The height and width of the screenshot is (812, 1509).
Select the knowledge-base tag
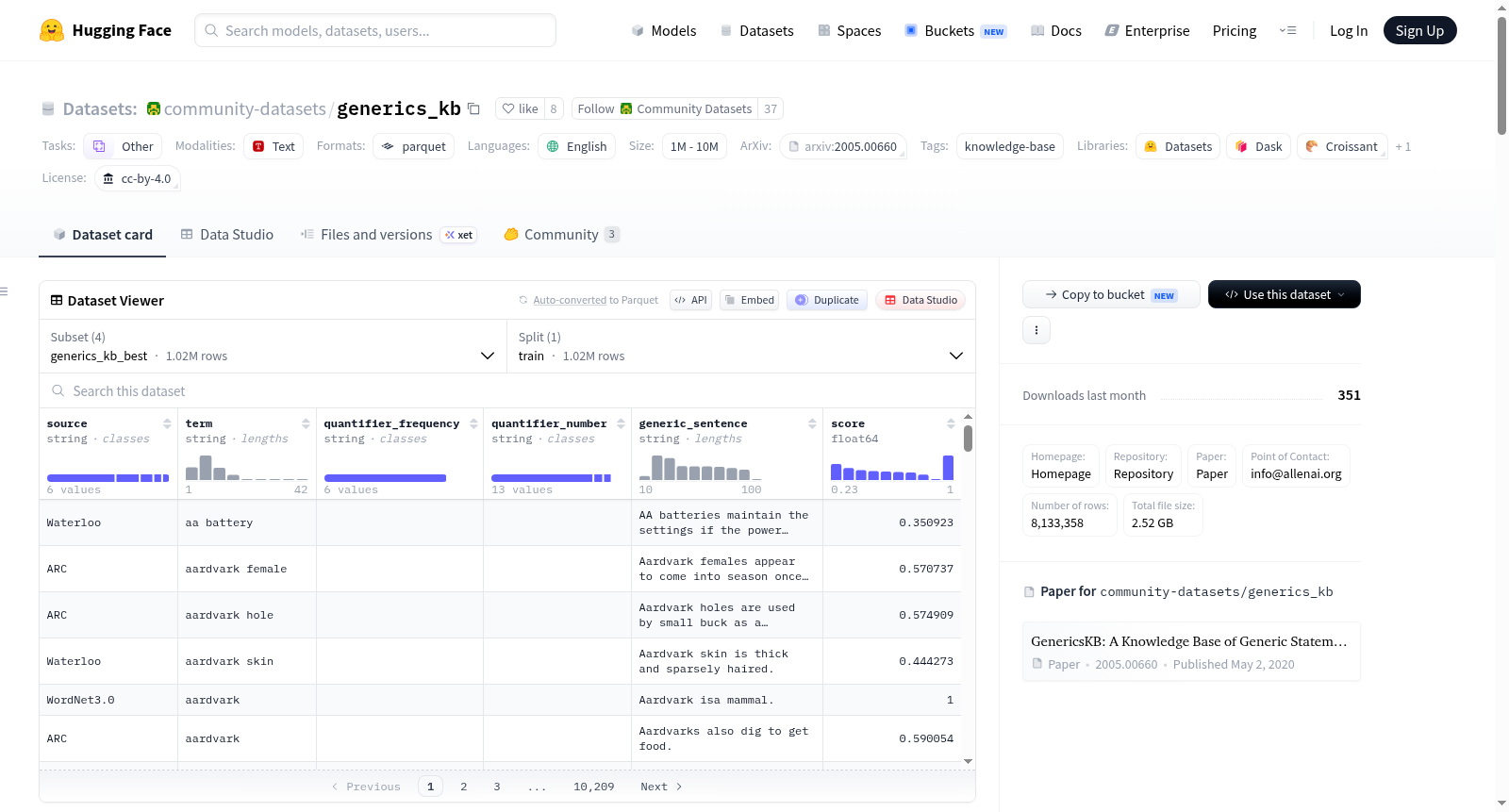pos(1010,146)
